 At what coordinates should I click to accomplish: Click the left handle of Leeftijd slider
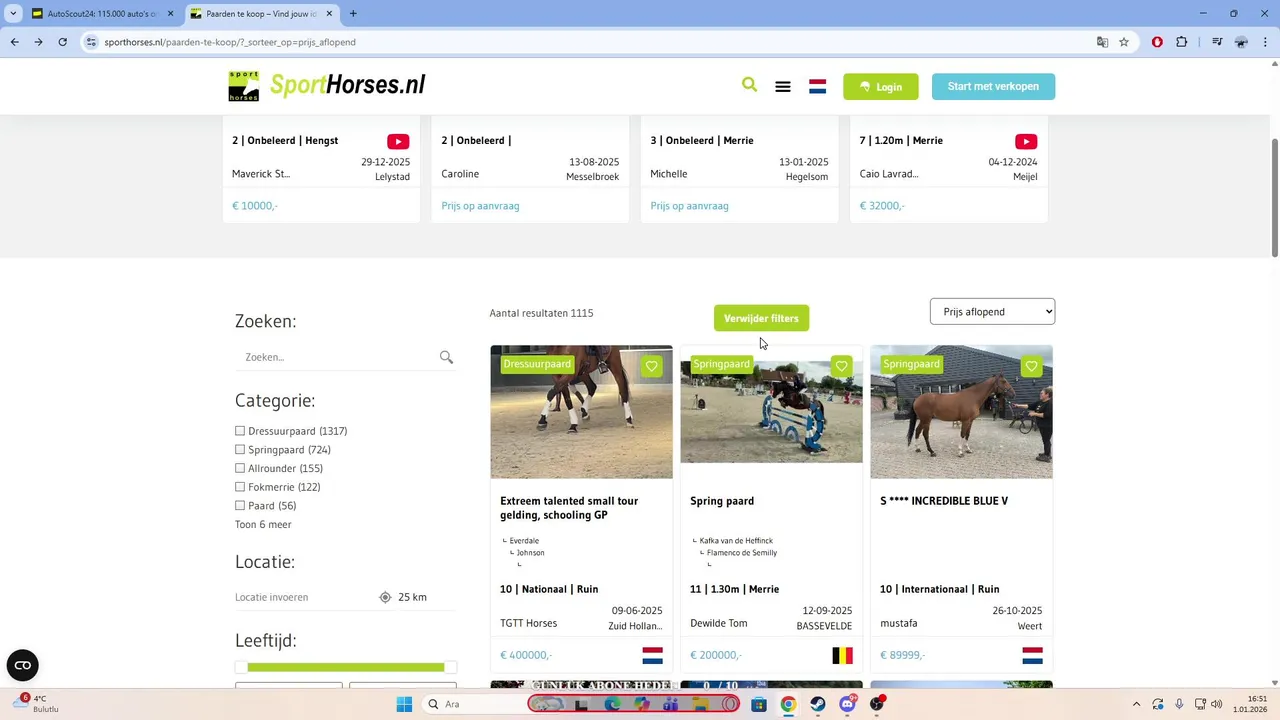241,667
